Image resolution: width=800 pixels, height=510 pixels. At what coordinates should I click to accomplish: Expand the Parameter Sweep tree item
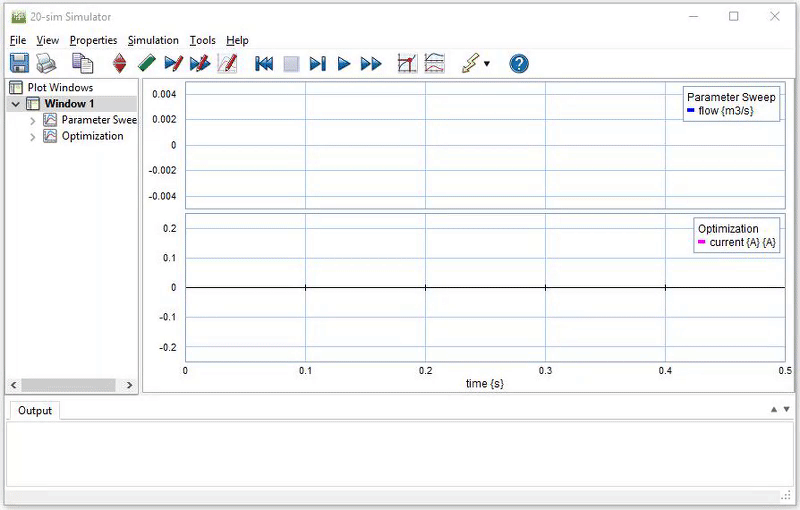tap(33, 120)
